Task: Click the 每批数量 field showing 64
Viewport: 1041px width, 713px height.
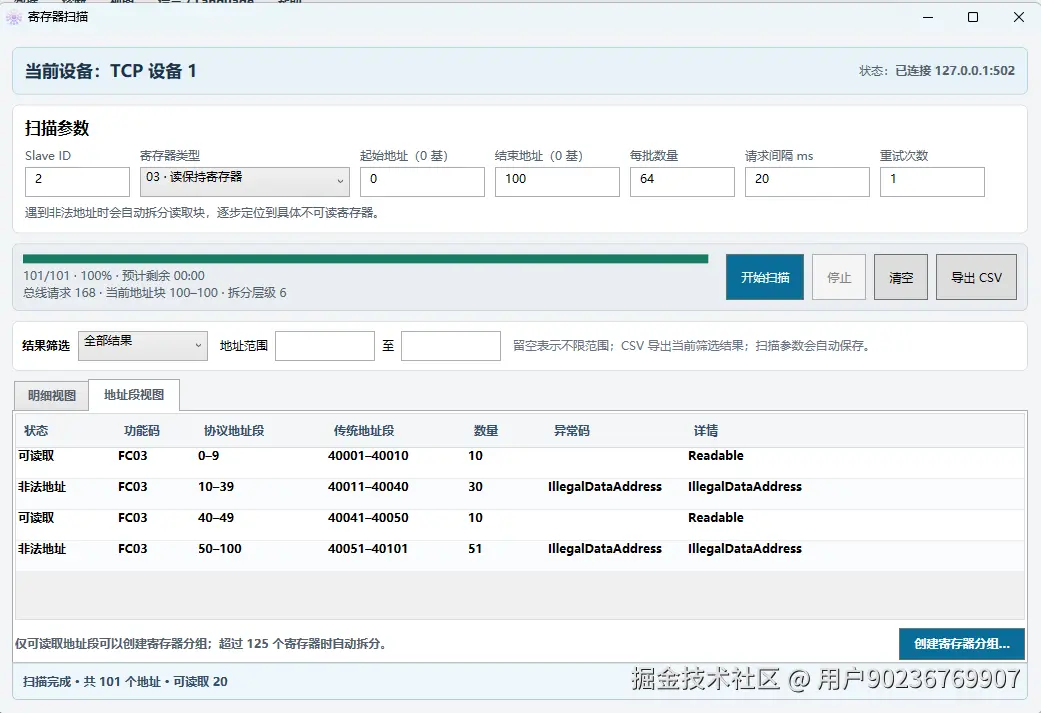Action: [x=682, y=181]
